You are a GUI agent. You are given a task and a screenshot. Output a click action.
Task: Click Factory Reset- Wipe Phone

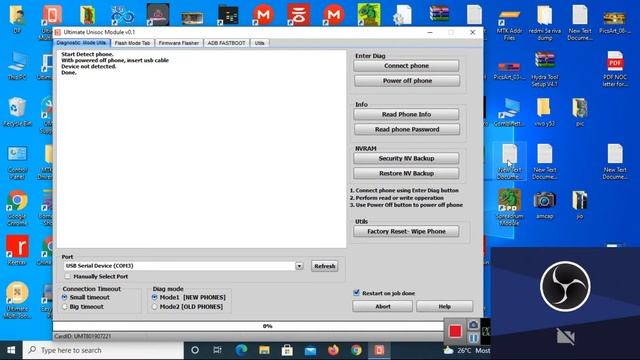[406, 231]
